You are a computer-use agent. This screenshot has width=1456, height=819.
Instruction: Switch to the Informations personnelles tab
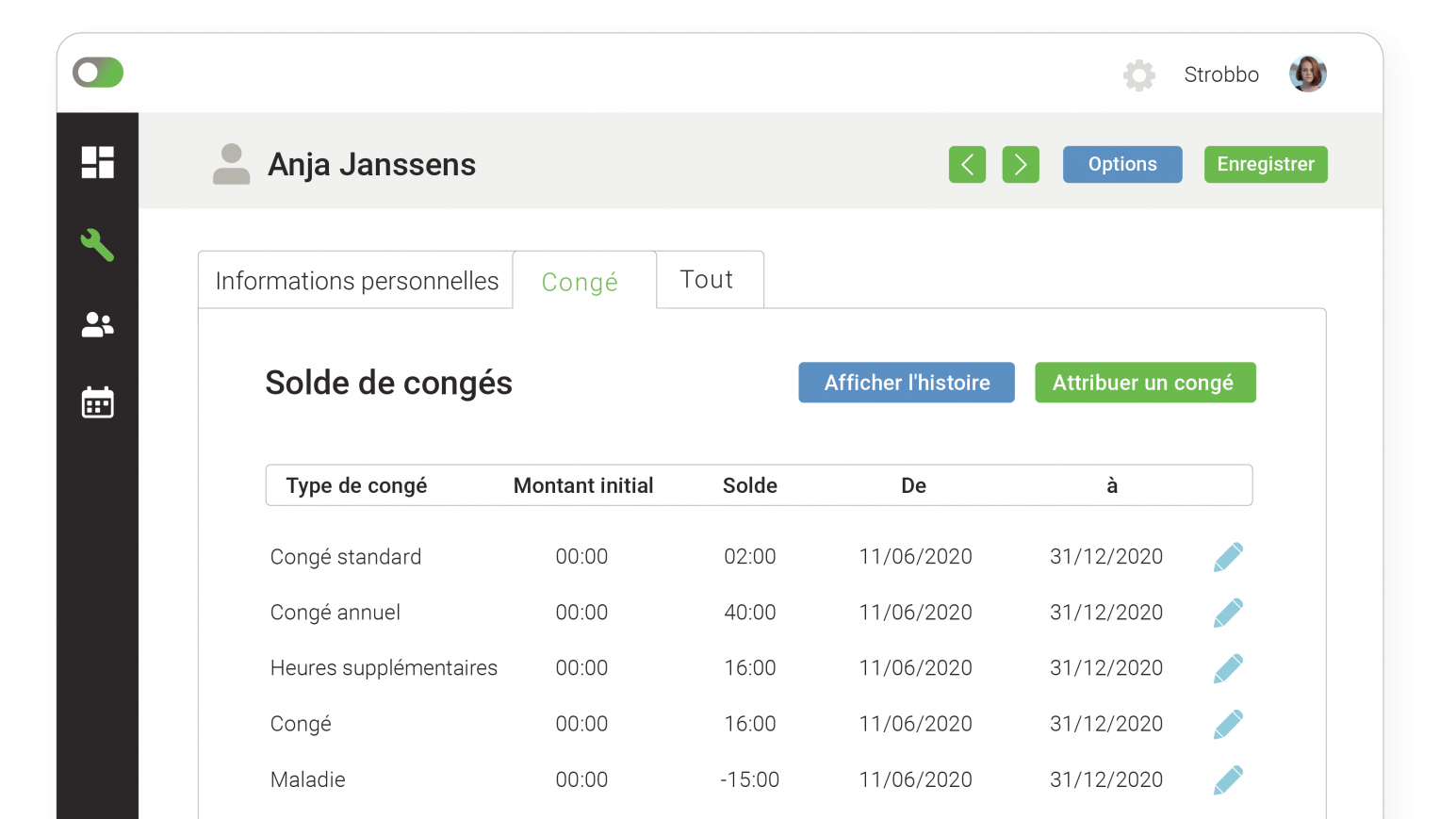coord(356,280)
